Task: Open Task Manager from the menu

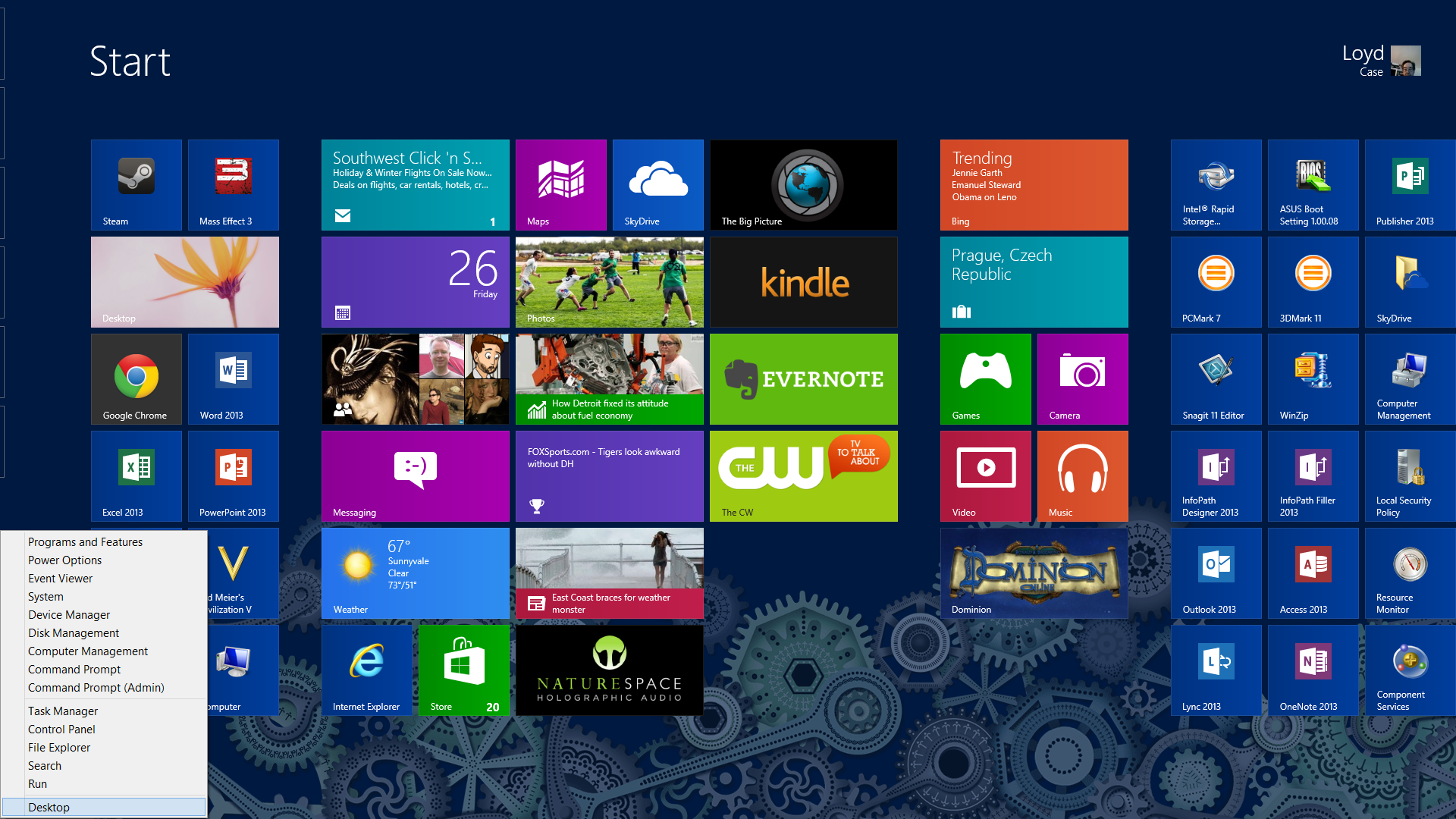Action: pos(63,711)
